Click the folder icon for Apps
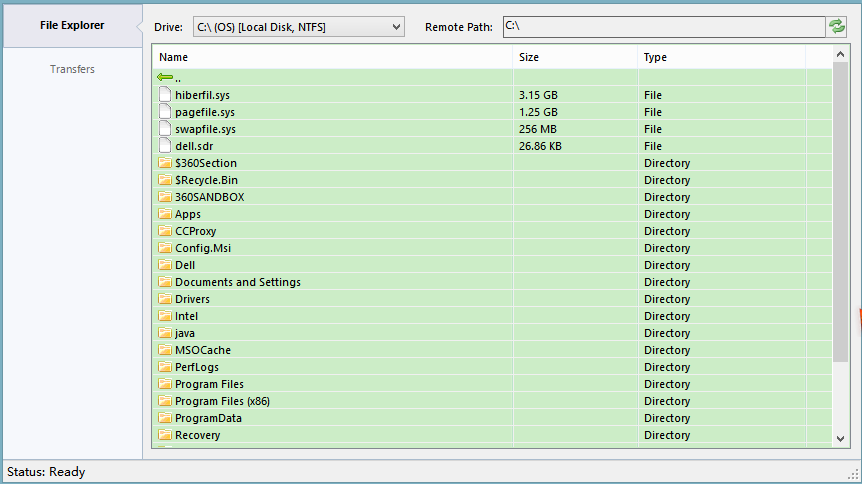 click(x=164, y=213)
